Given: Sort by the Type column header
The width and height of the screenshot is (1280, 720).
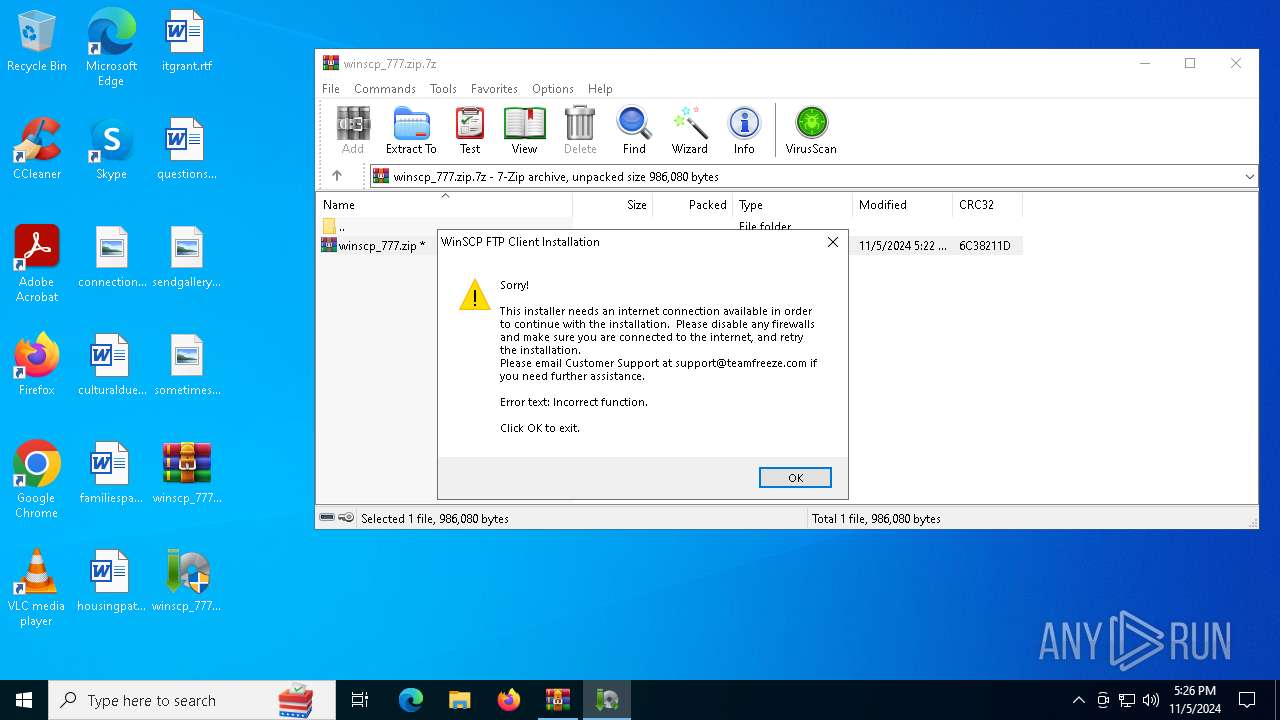Looking at the screenshot, I should 792,205.
